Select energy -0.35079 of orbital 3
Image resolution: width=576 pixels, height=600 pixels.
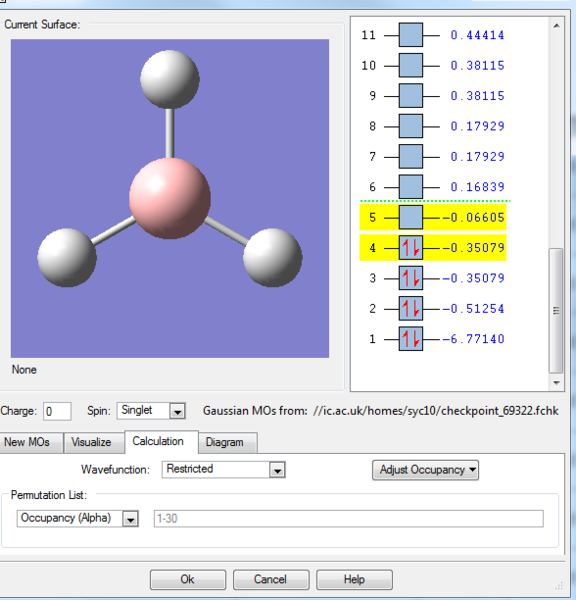473,278
